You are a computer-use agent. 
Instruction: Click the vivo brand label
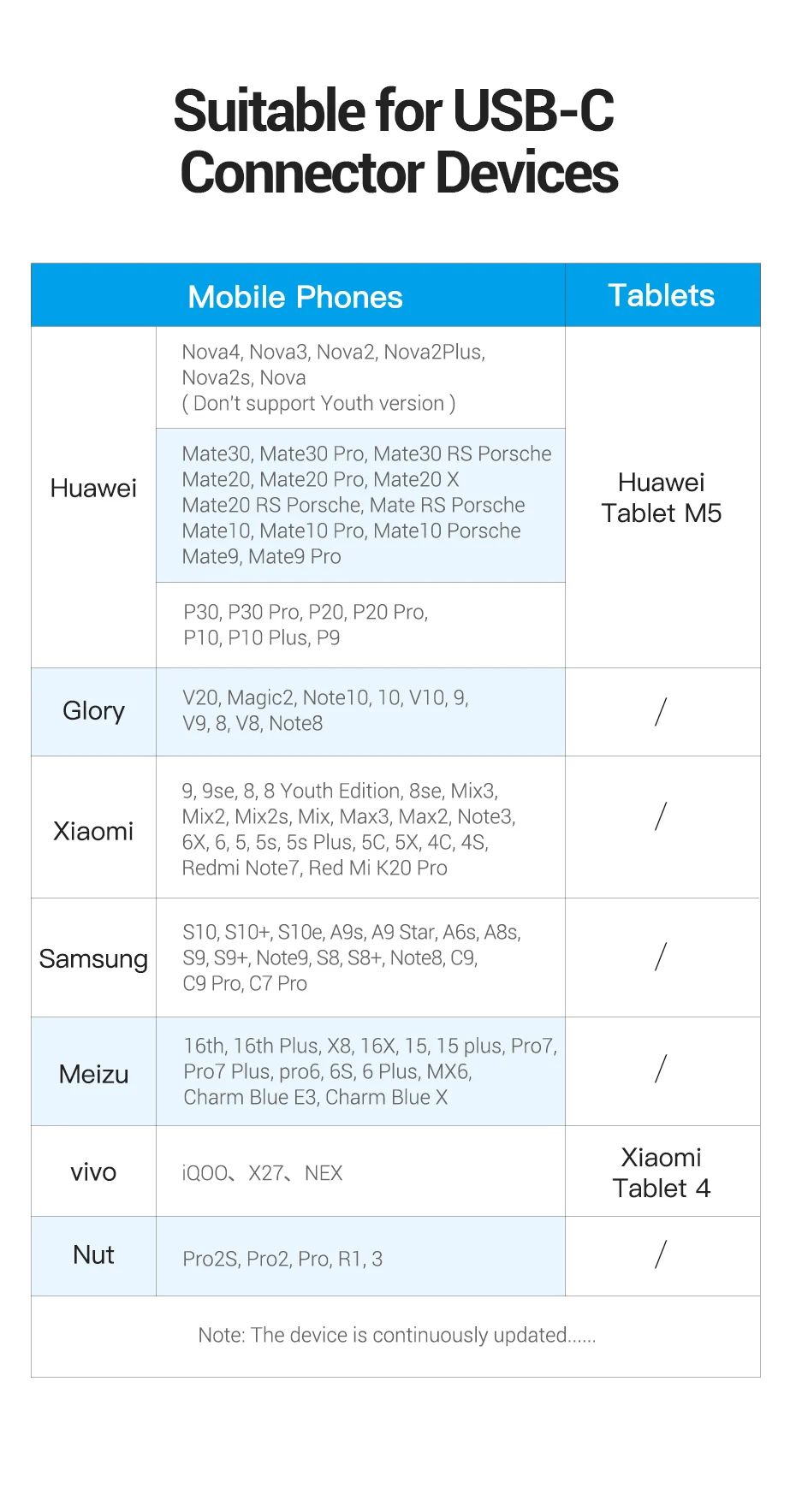93,1171
